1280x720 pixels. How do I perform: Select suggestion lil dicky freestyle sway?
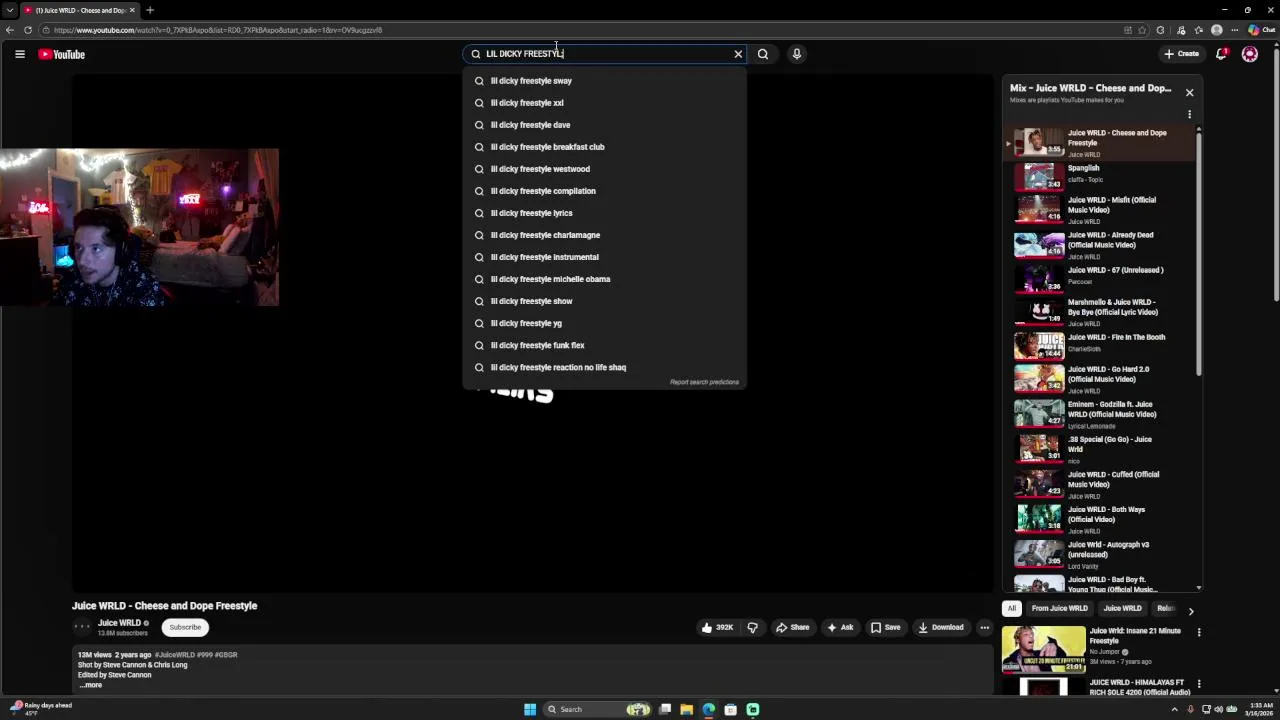[x=604, y=81]
